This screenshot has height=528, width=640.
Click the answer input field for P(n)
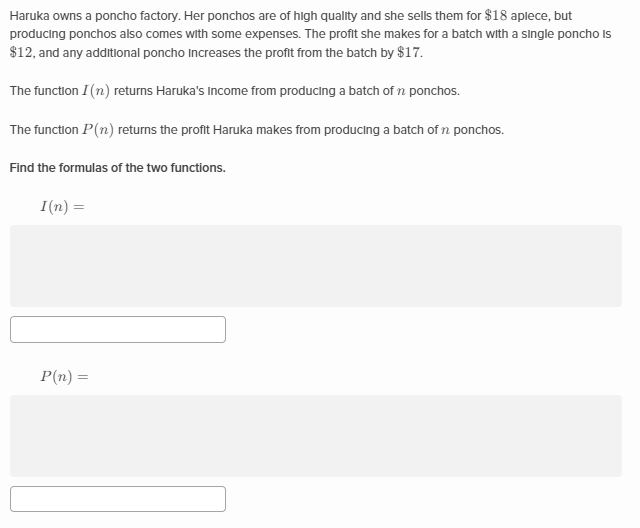click(x=118, y=499)
